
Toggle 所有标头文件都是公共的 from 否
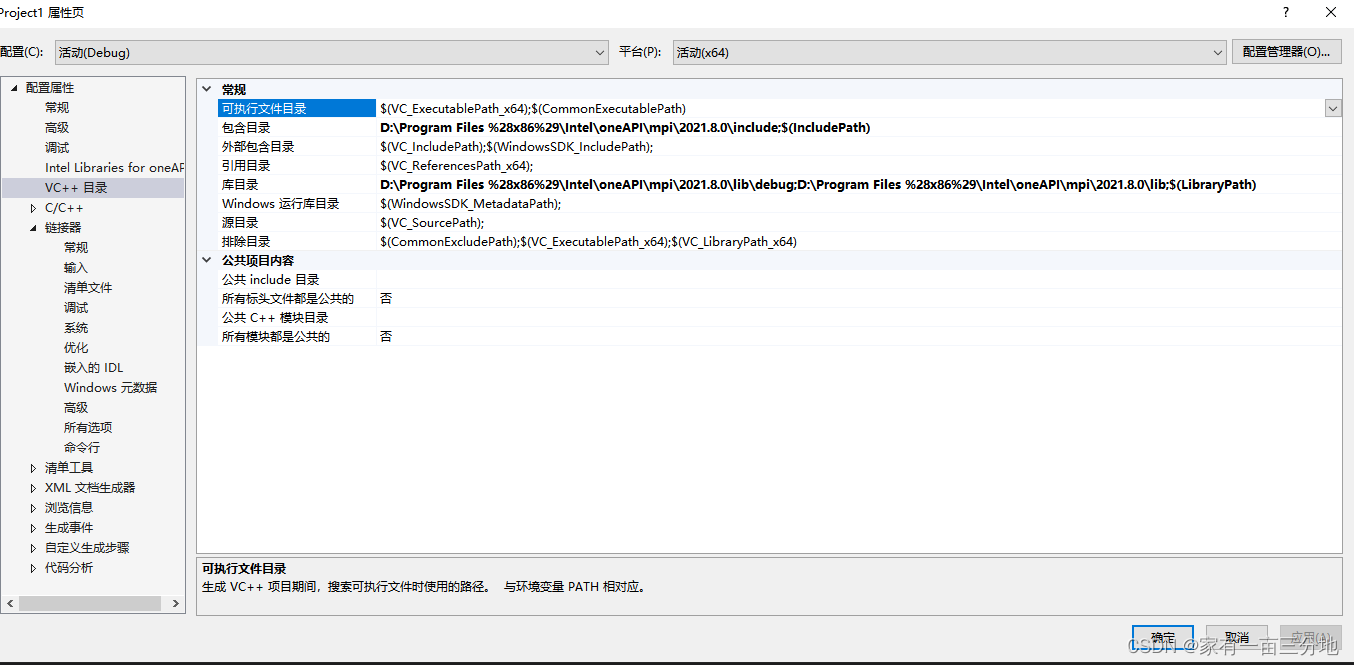tap(386, 298)
